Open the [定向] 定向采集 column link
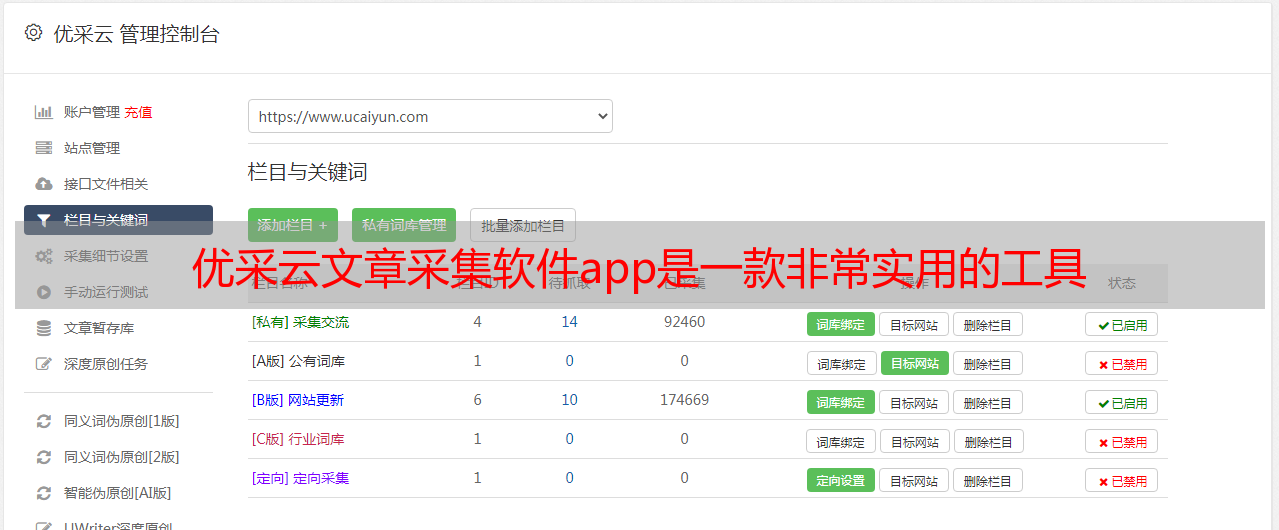 pyautogui.click(x=300, y=478)
